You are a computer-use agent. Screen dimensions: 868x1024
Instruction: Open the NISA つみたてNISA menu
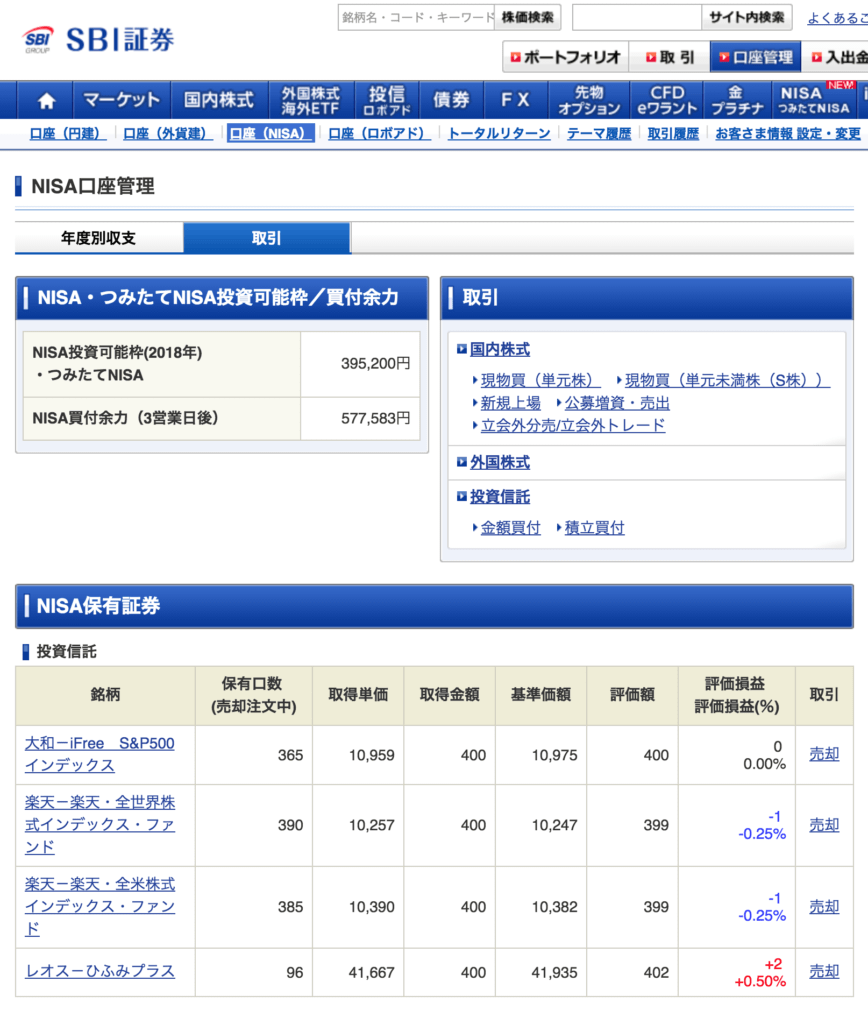tap(814, 101)
